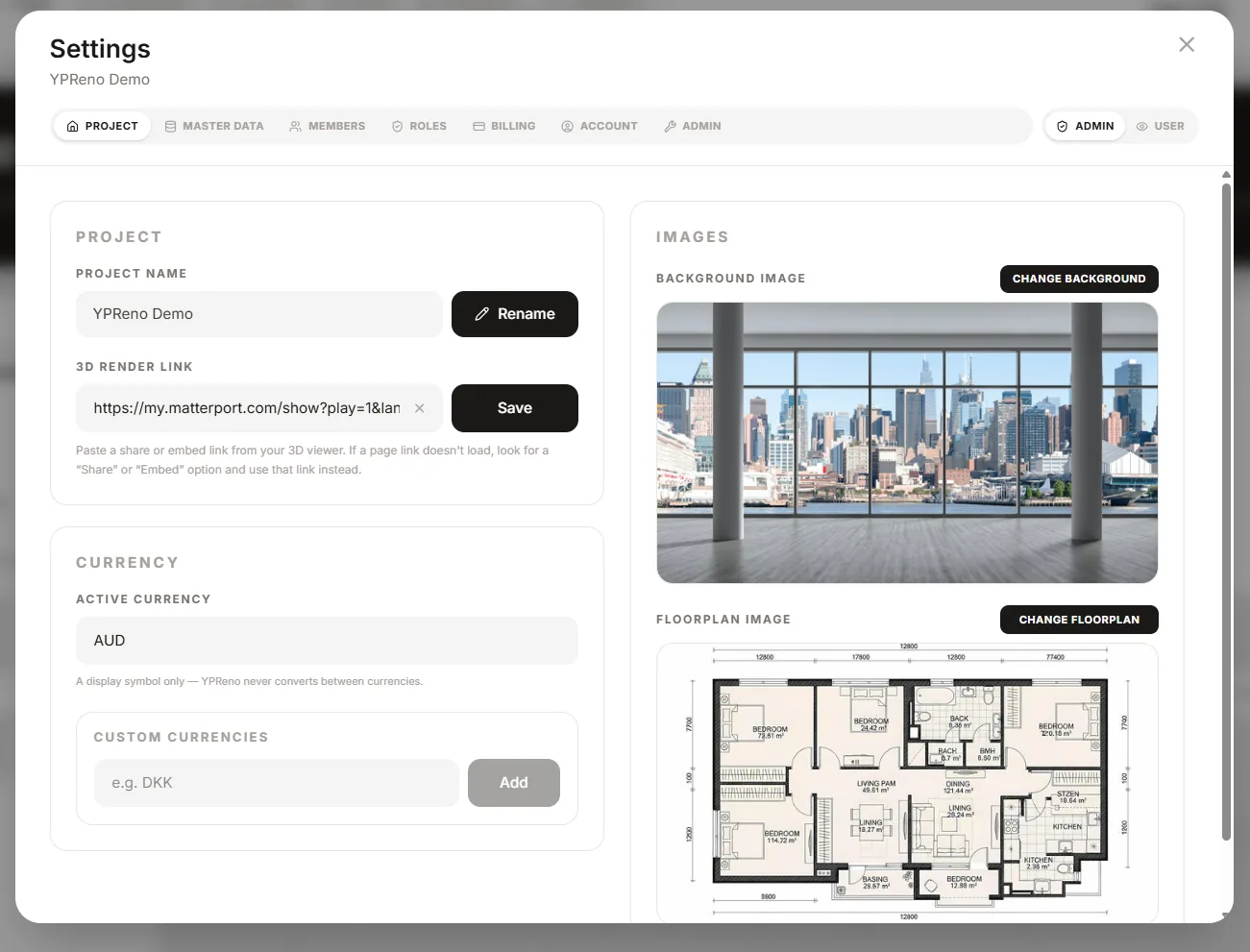Click the 'YPReno Demo' subtitle text
Image resolution: width=1250 pixels, height=952 pixels.
100,80
